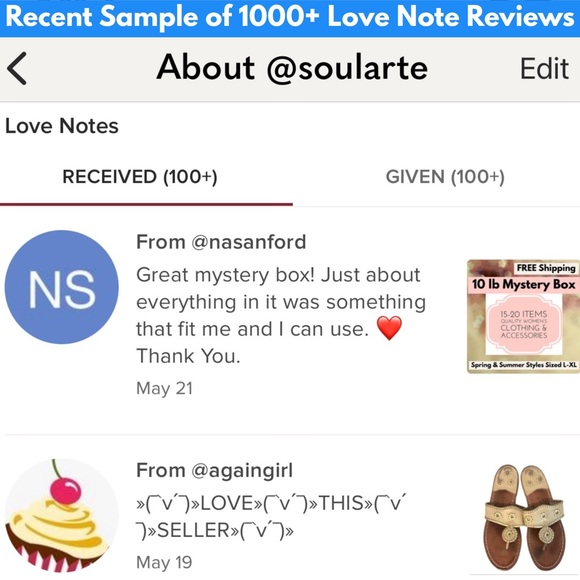Open the NS profile avatar
Image resolution: width=580 pixels, height=580 pixels.
coord(61,287)
